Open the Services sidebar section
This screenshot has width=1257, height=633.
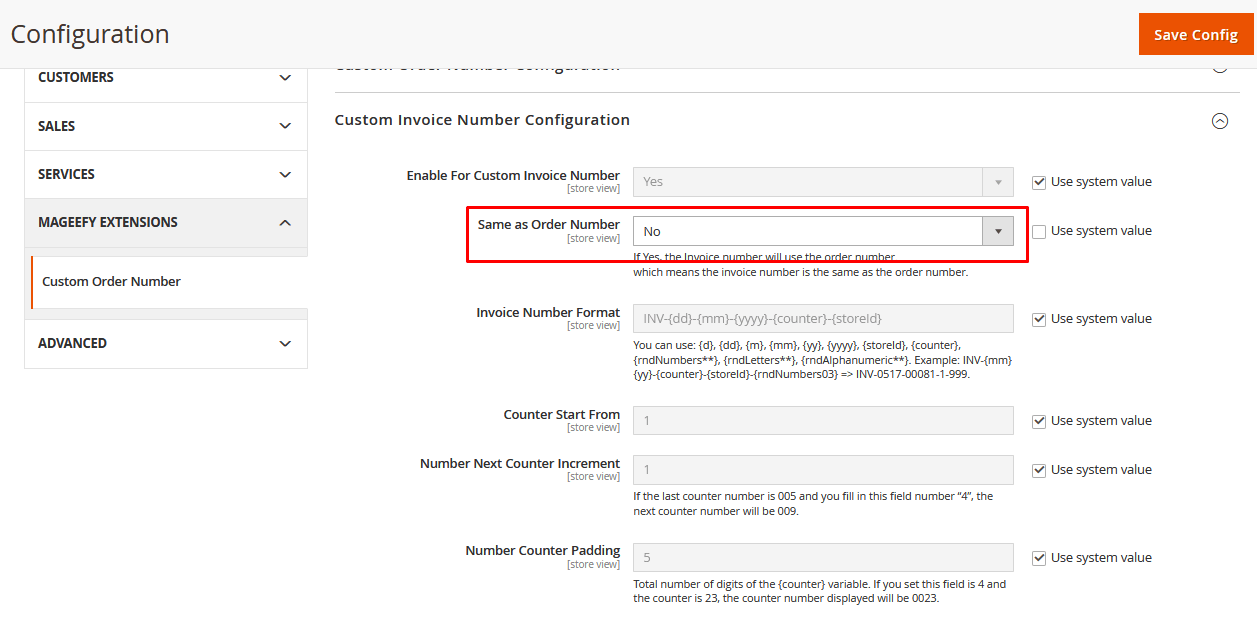(165, 174)
